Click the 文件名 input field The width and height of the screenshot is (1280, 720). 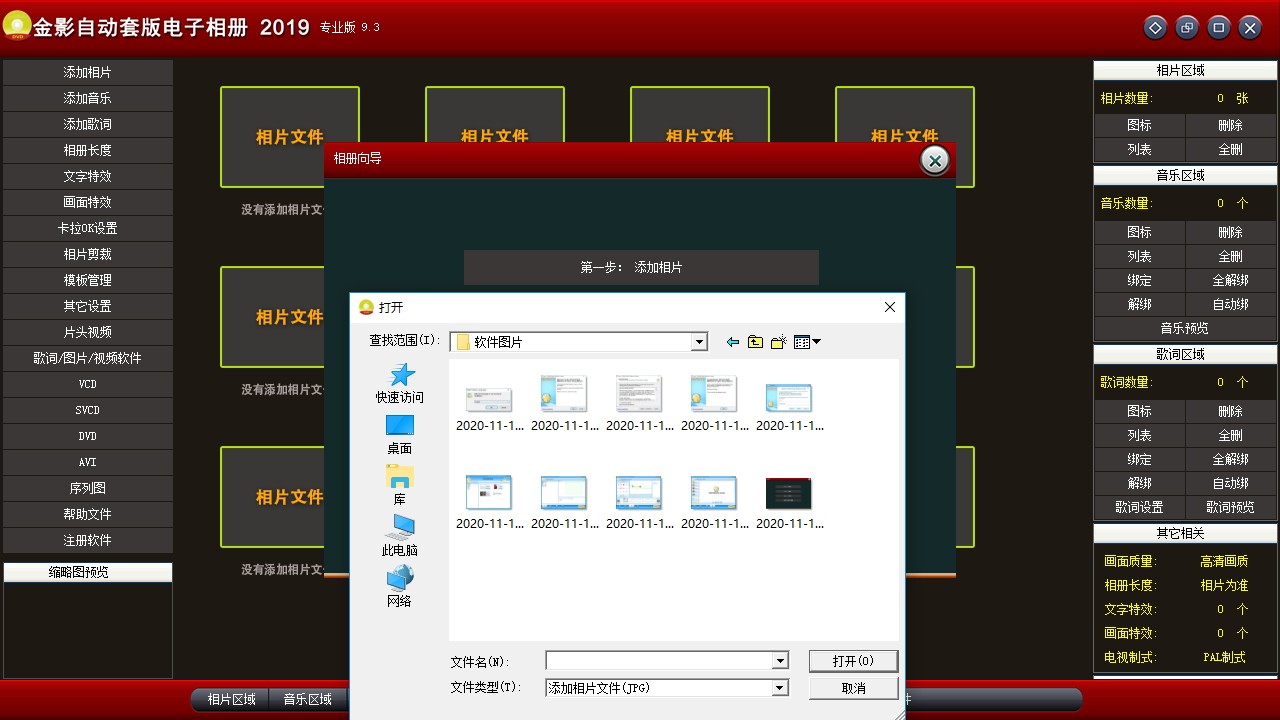tap(659, 661)
